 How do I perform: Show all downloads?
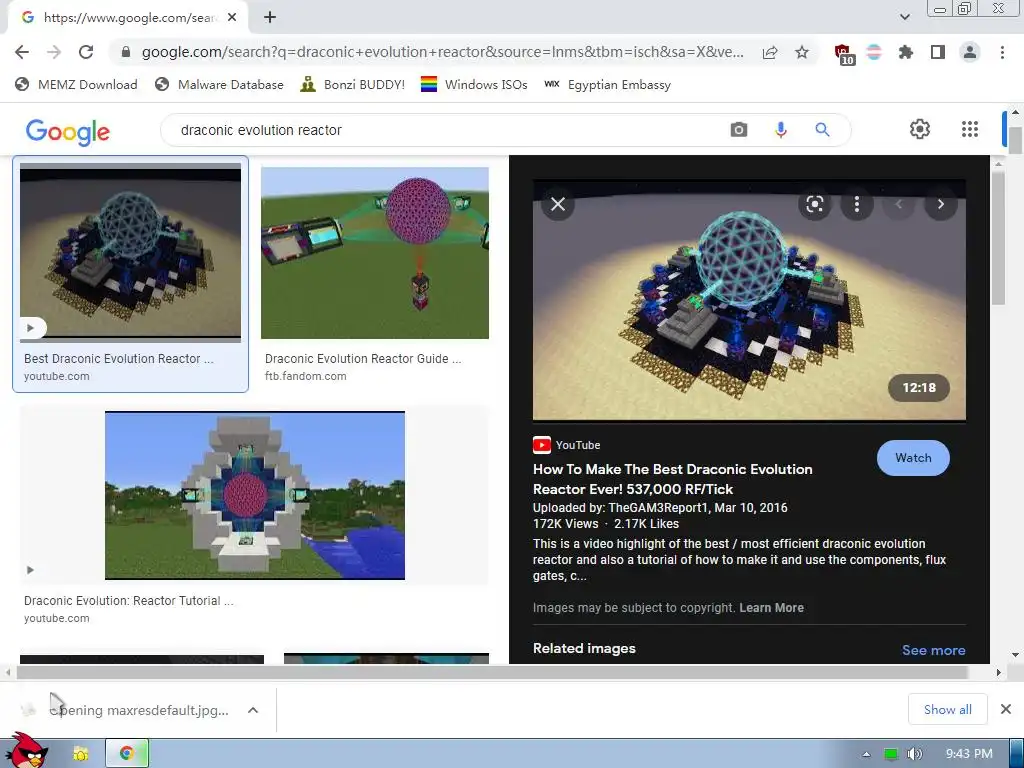948,709
